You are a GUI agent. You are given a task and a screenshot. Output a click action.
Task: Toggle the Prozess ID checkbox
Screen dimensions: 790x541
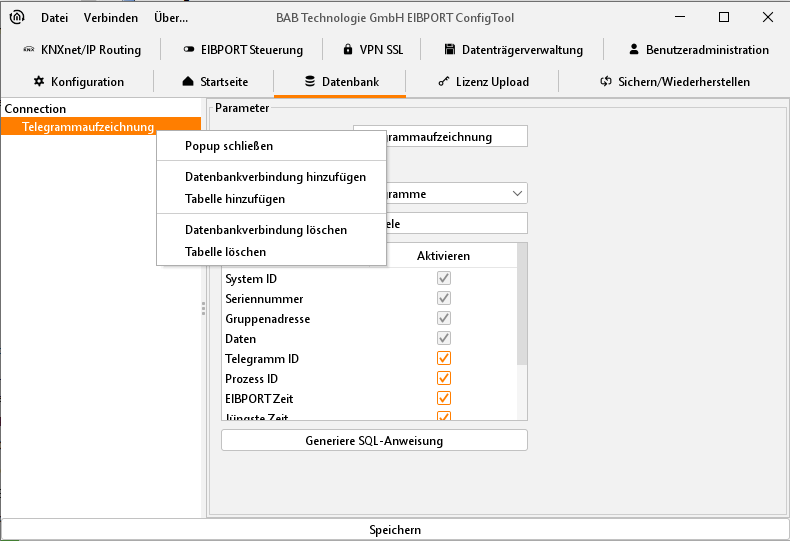tap(444, 379)
